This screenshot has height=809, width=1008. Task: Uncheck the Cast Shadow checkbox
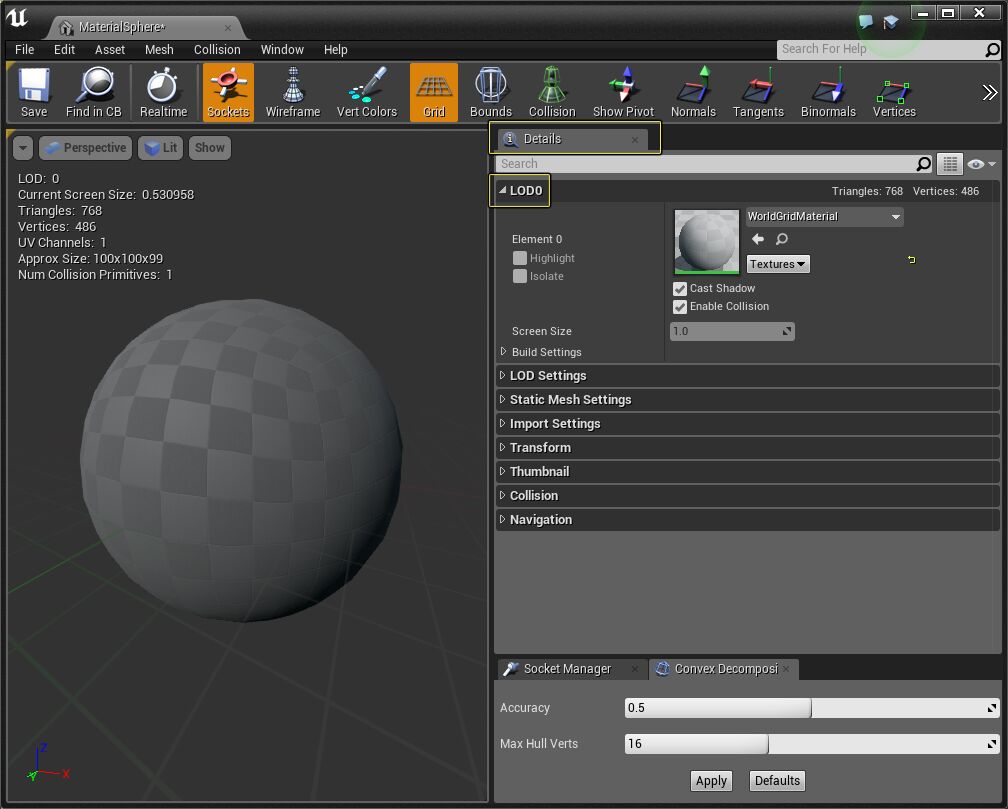click(680, 288)
